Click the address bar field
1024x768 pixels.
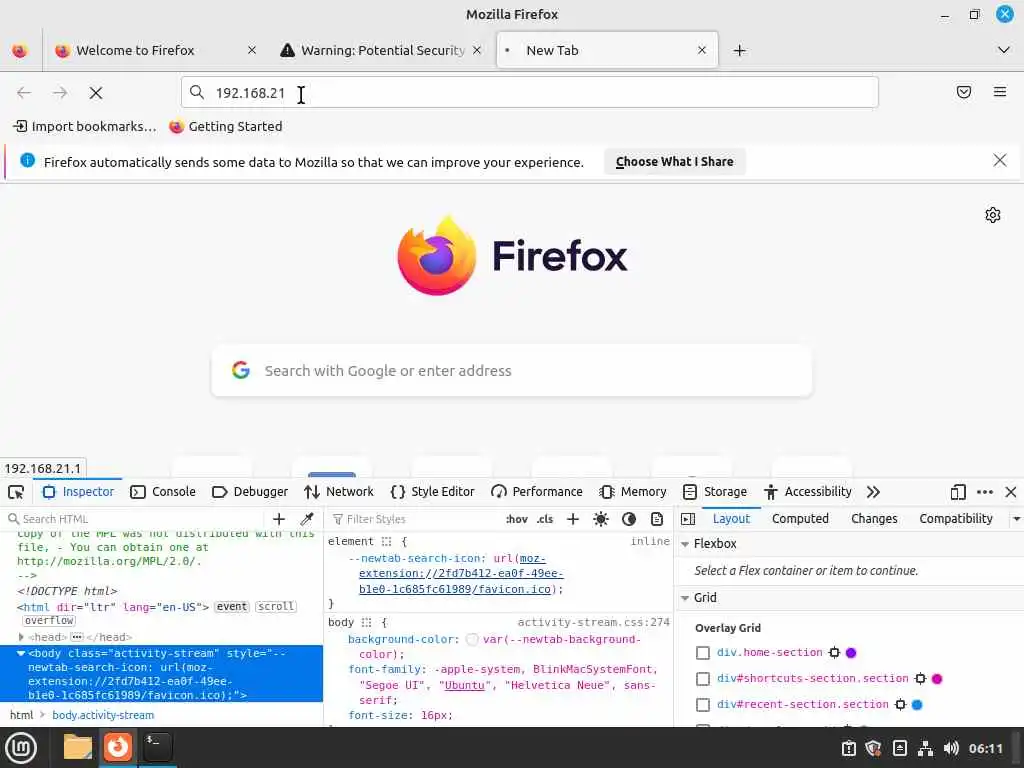point(530,93)
